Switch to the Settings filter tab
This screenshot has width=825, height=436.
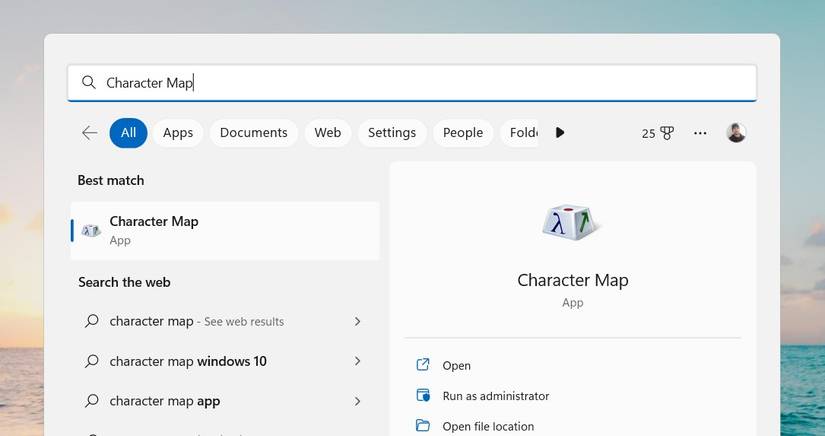(392, 133)
